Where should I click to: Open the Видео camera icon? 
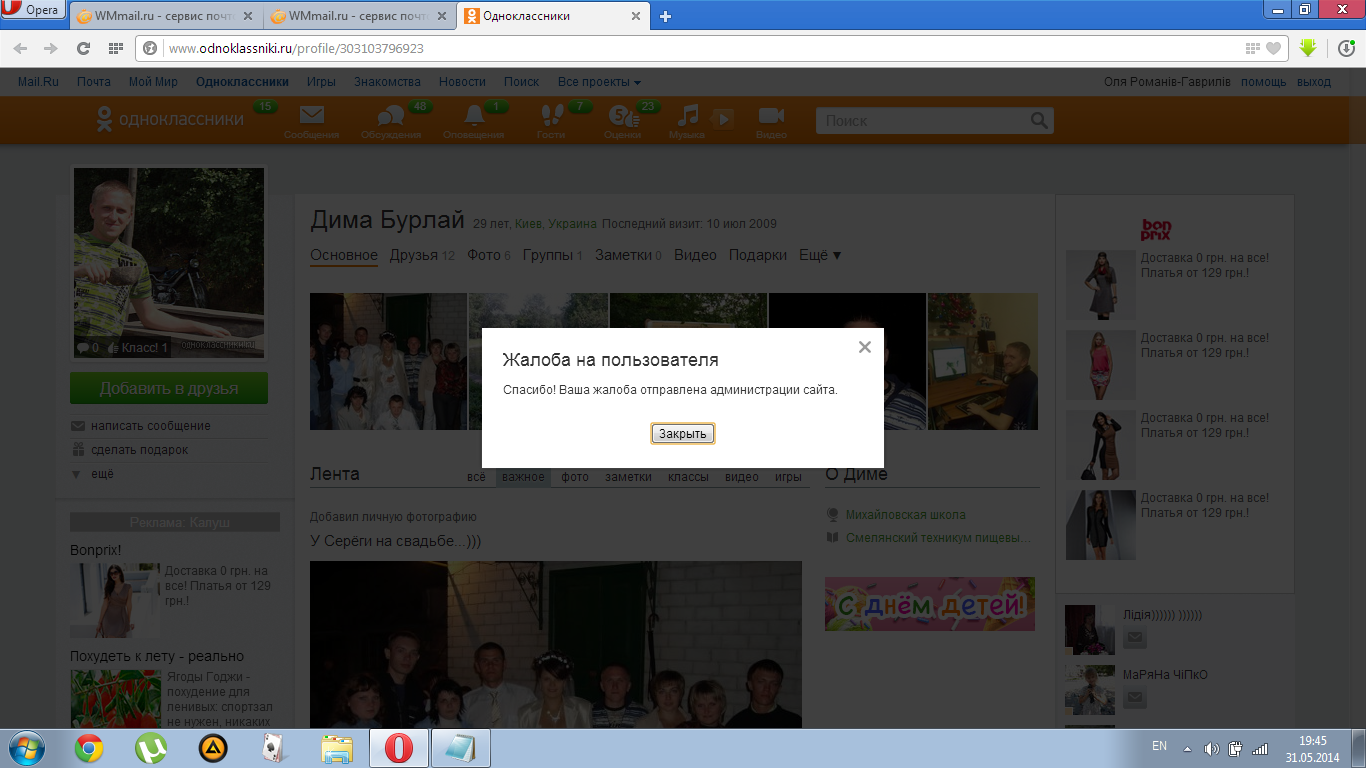pyautogui.click(x=771, y=116)
